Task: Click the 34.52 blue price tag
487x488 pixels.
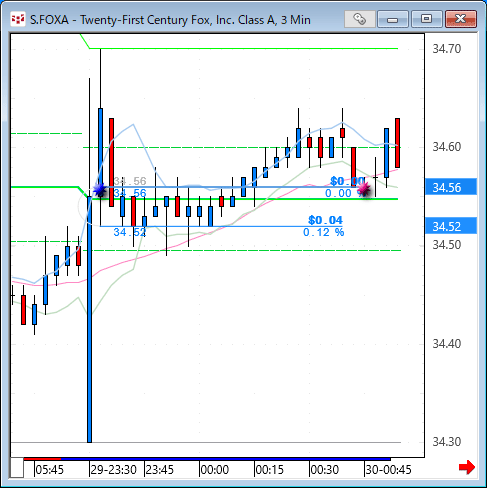Action: pyautogui.click(x=451, y=226)
